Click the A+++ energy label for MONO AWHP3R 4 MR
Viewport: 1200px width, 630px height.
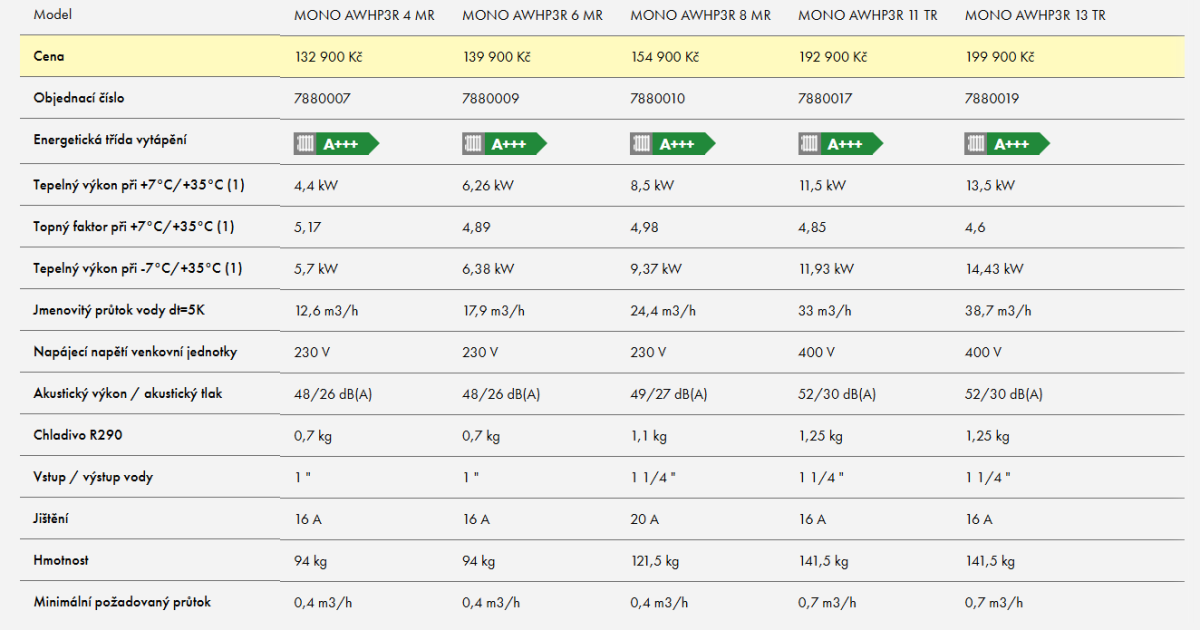coord(337,144)
